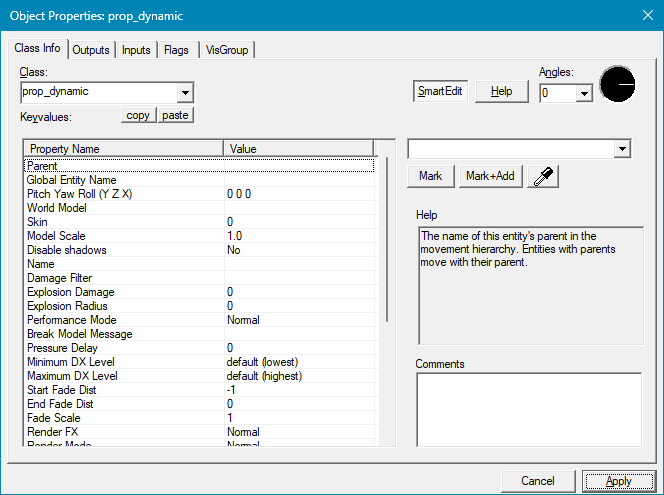Click the Help button
664x495 pixels.
(501, 91)
